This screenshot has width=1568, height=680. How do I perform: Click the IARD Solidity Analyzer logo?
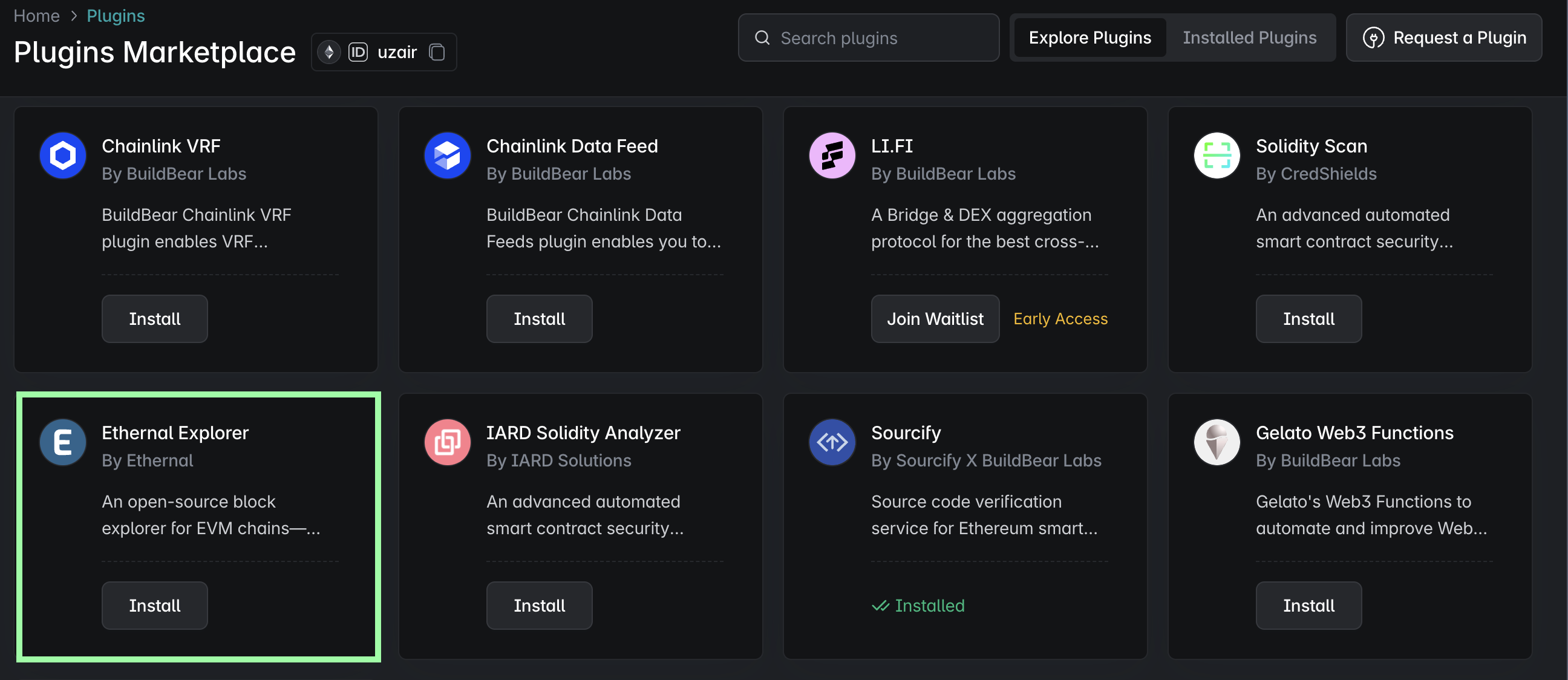coord(448,443)
